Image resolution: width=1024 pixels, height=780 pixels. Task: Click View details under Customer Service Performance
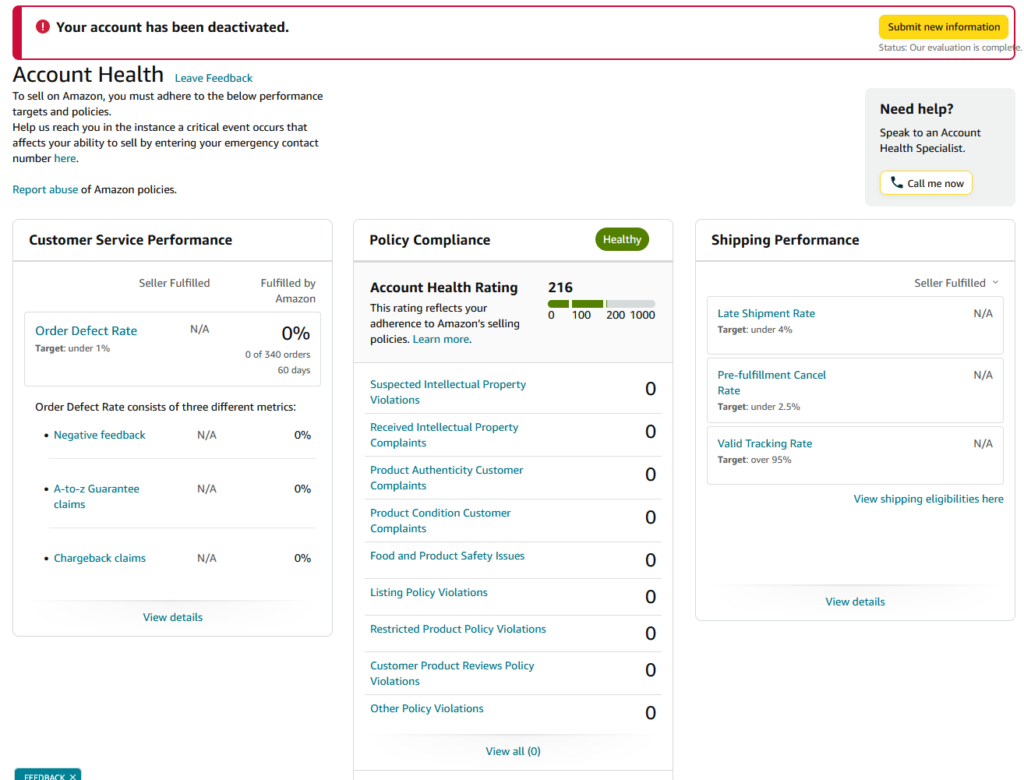[172, 617]
